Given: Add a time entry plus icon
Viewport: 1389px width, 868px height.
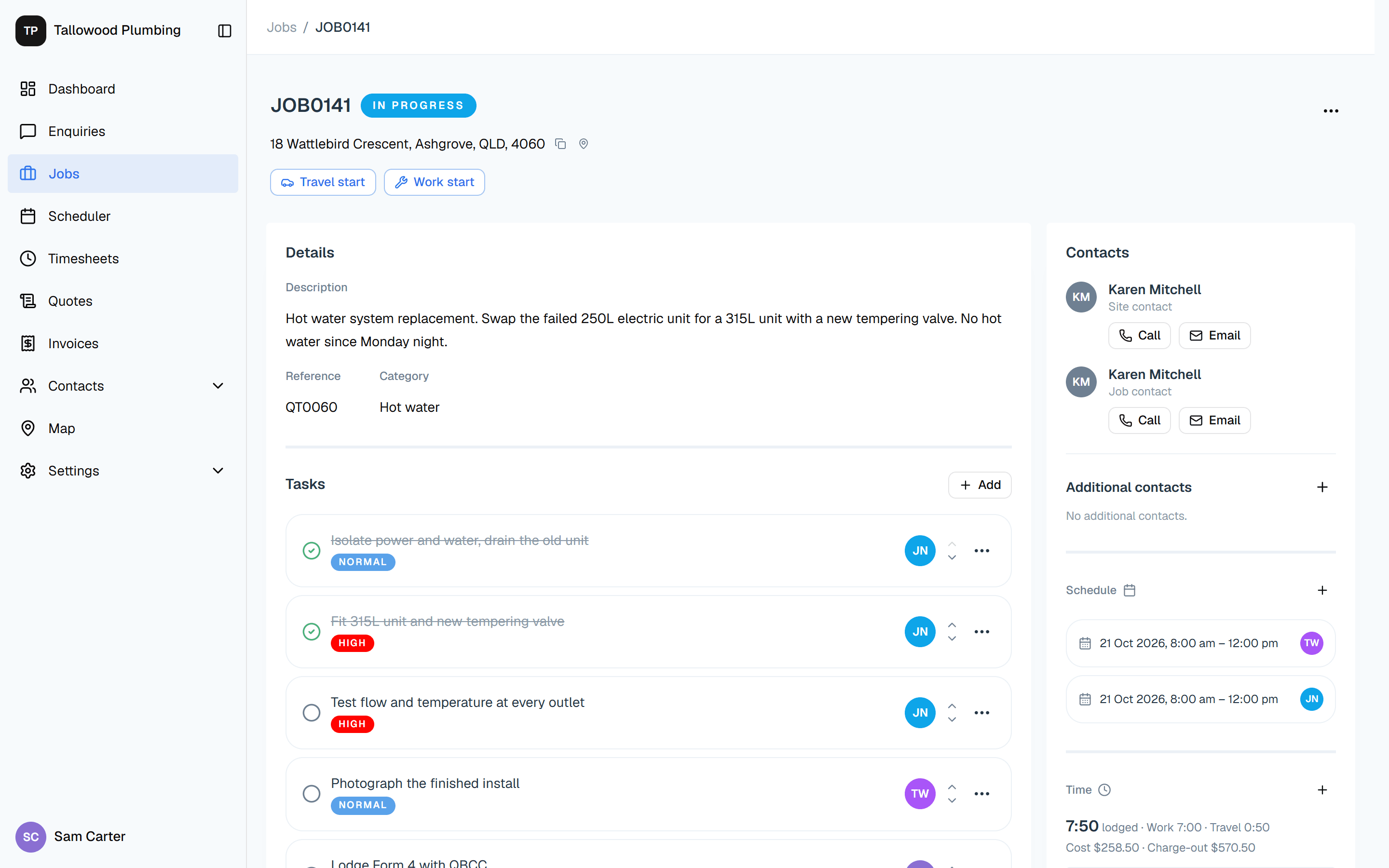Looking at the screenshot, I should (1322, 790).
